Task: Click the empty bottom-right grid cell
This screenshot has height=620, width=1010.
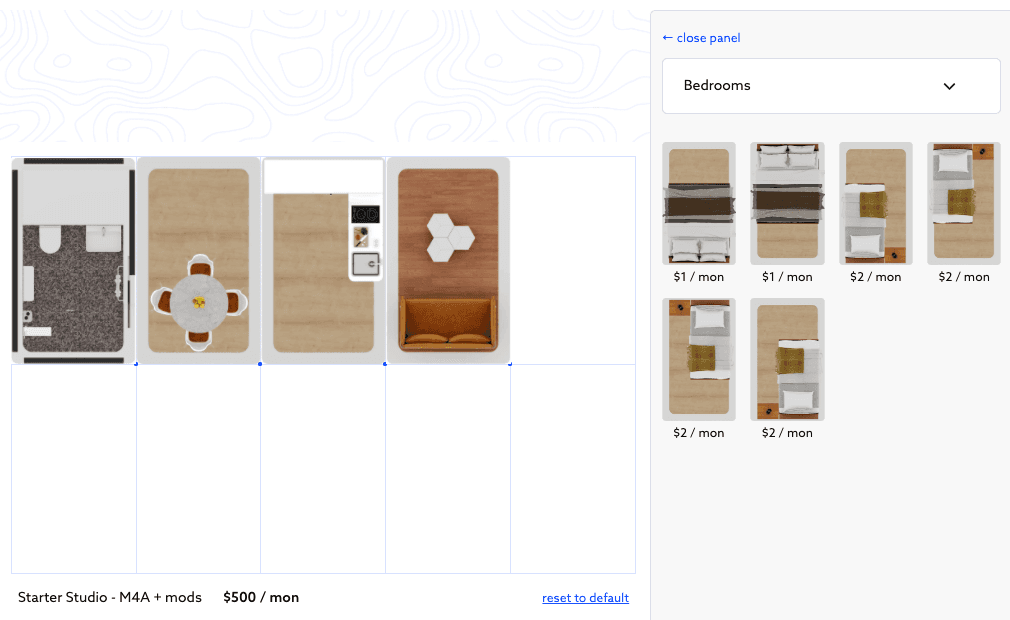Action: pyautogui.click(x=573, y=468)
